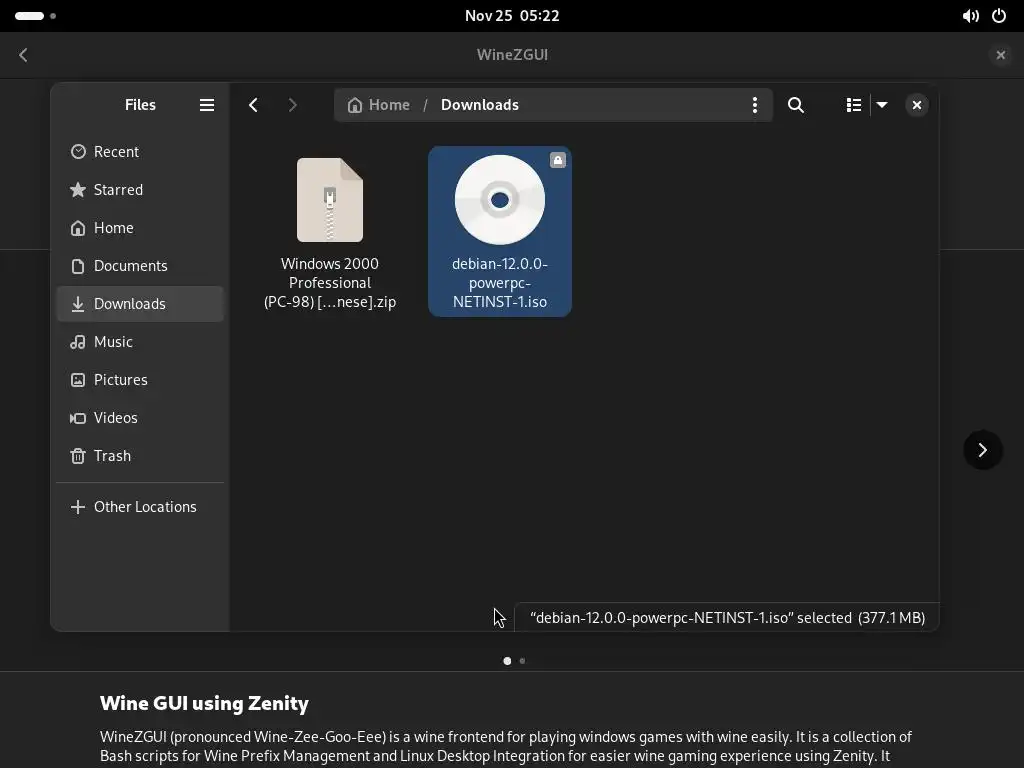This screenshot has height=768, width=1024.
Task: Close the Files screenshot overlay
Action: click(x=916, y=105)
